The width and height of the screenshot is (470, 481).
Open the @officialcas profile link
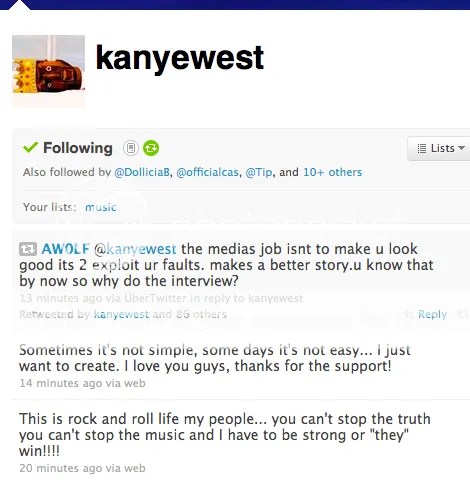point(207,172)
